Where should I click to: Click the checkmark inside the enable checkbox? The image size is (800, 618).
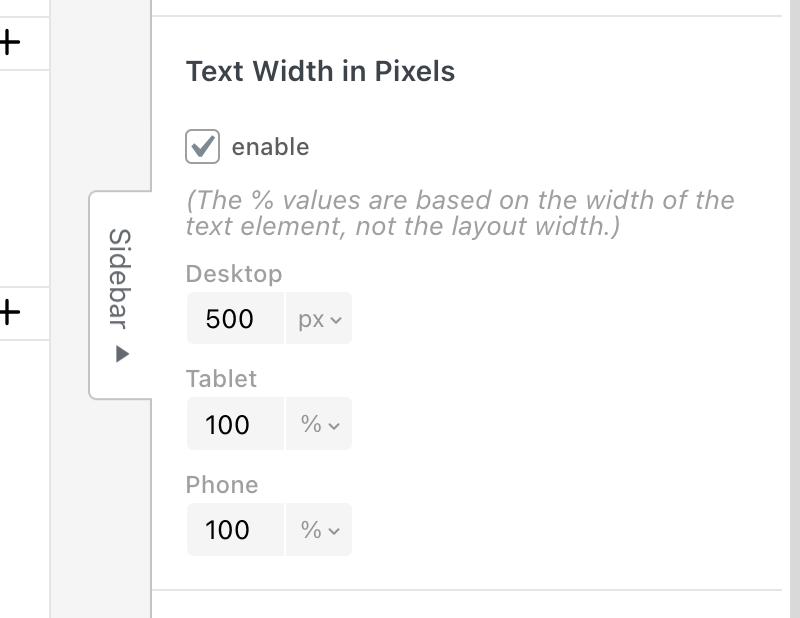202,146
